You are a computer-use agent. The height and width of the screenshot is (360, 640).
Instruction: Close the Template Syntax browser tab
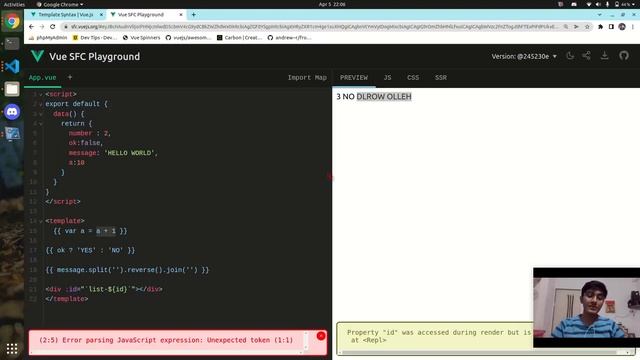pyautogui.click(x=101, y=15)
